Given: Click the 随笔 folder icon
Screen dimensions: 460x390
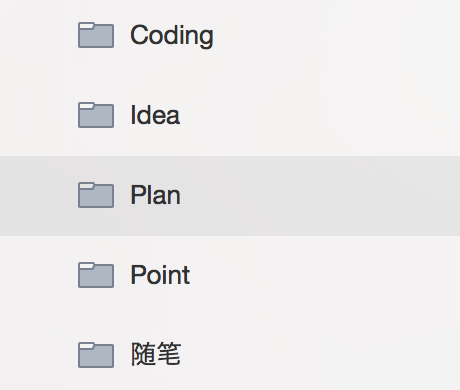Looking at the screenshot, I should tap(96, 355).
